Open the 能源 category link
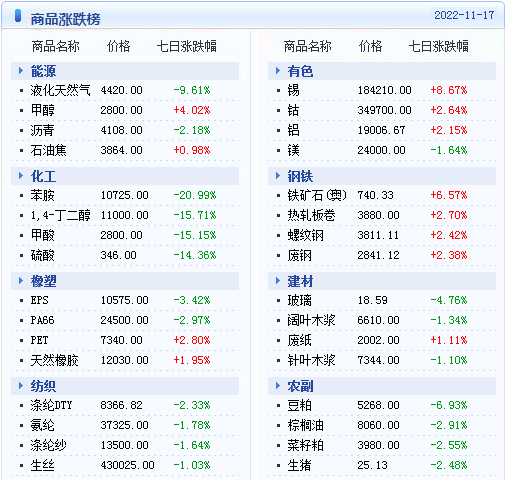 tap(43, 71)
